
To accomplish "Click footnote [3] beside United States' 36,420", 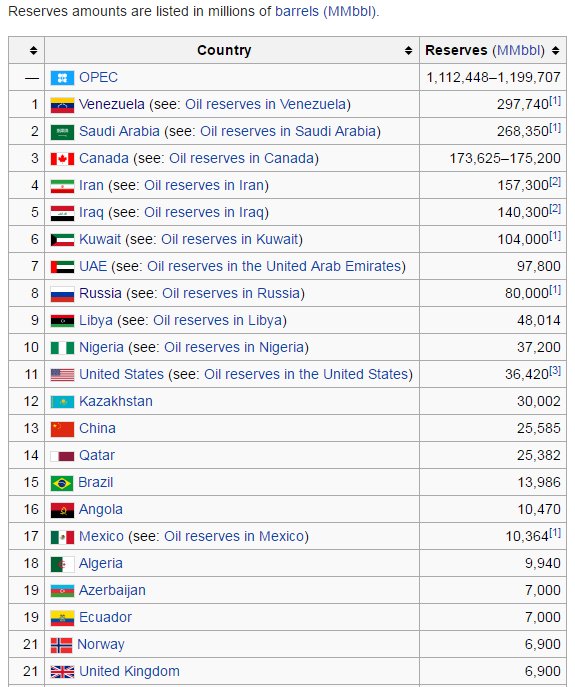I will point(555,372).
